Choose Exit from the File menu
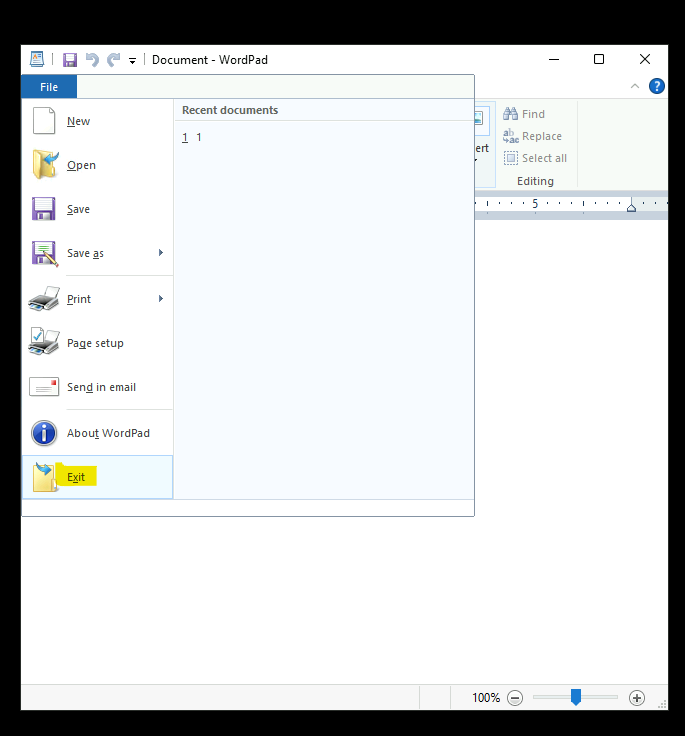The width and height of the screenshot is (685, 736). point(97,477)
